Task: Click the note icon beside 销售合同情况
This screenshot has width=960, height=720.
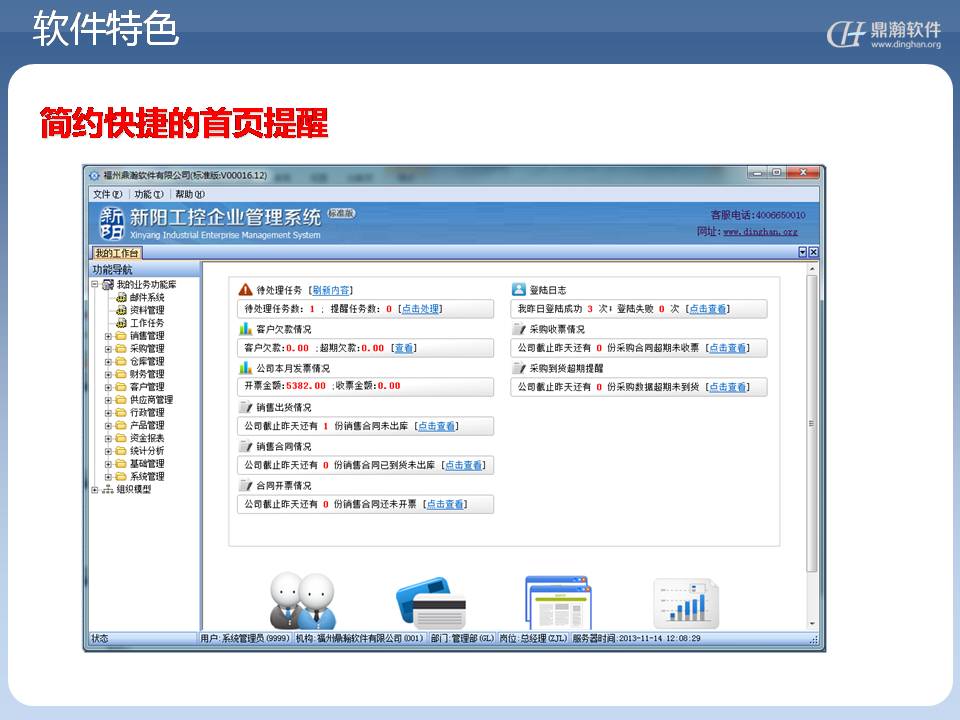Action: 246,446
